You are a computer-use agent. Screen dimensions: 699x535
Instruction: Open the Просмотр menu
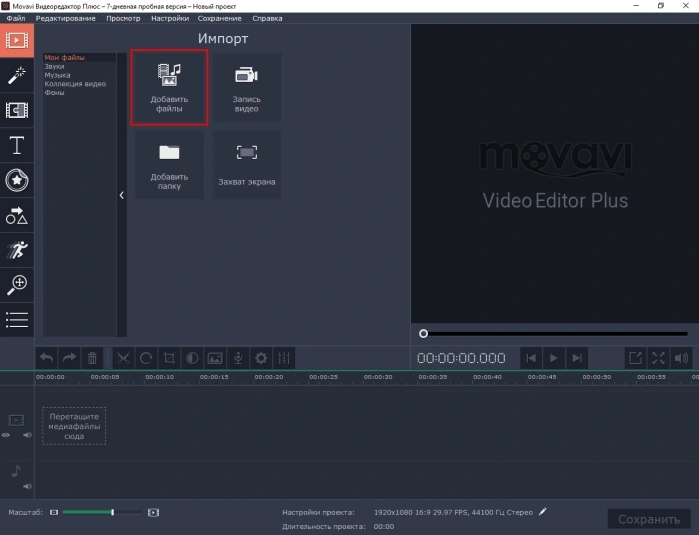click(123, 18)
